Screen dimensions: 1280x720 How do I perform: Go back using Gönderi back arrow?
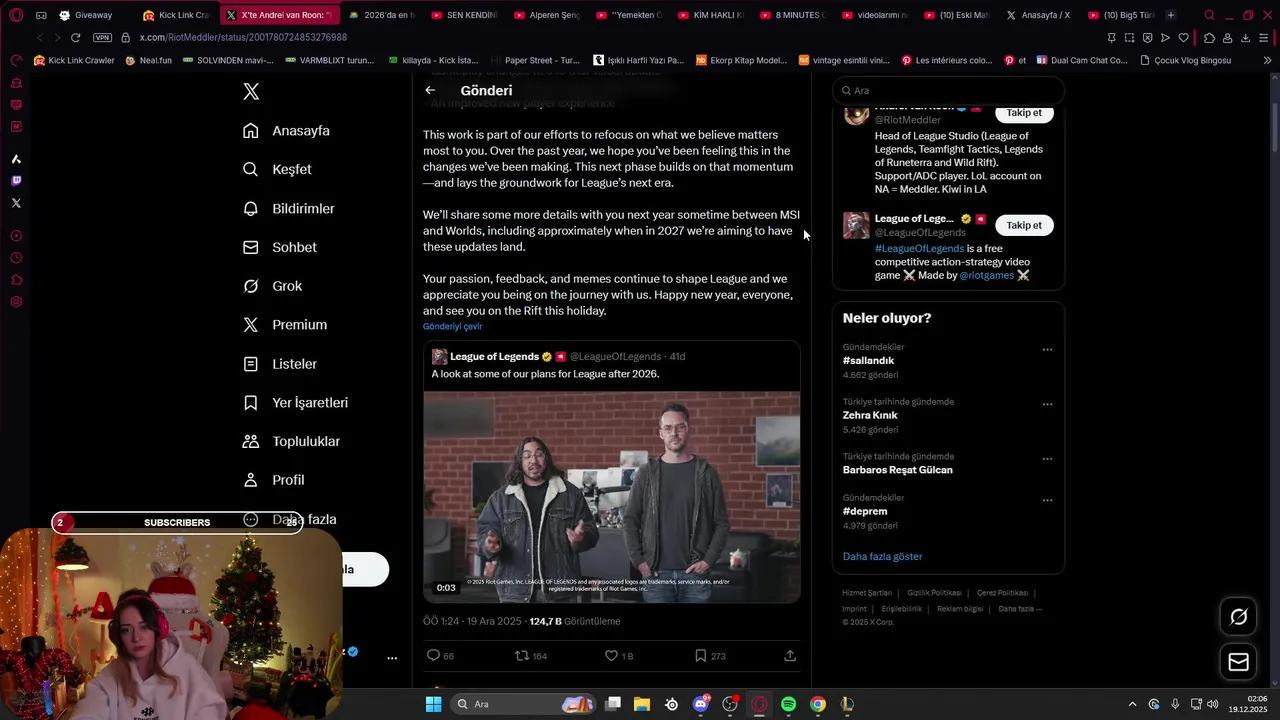(430, 90)
